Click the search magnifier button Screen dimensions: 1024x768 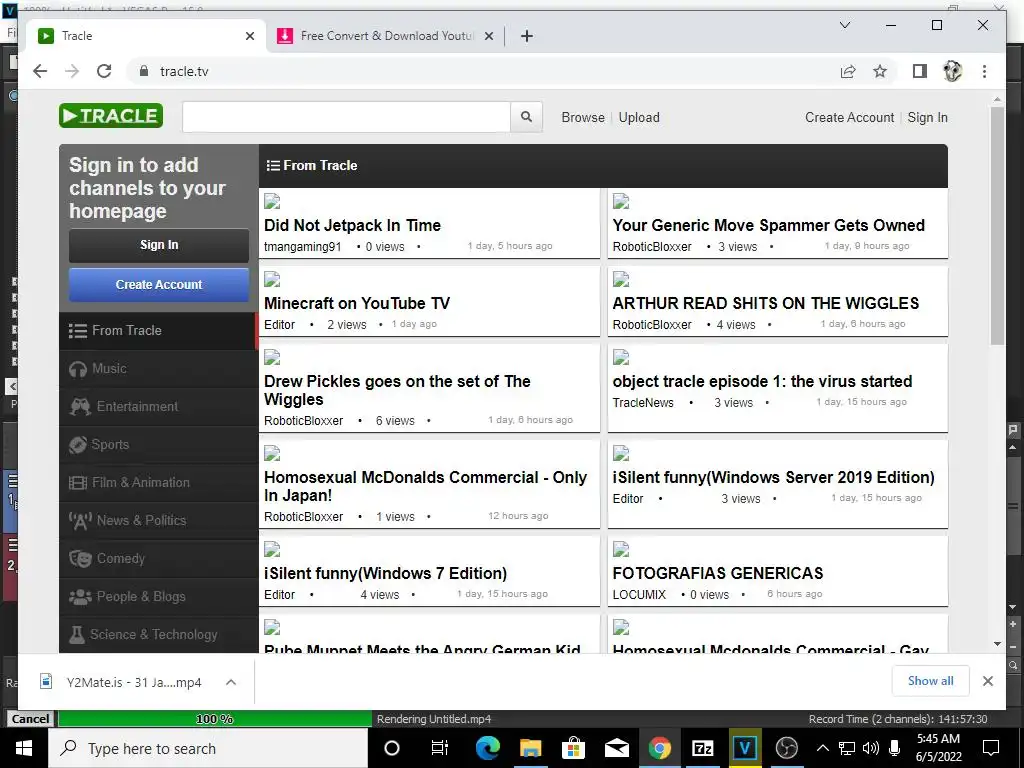526,117
